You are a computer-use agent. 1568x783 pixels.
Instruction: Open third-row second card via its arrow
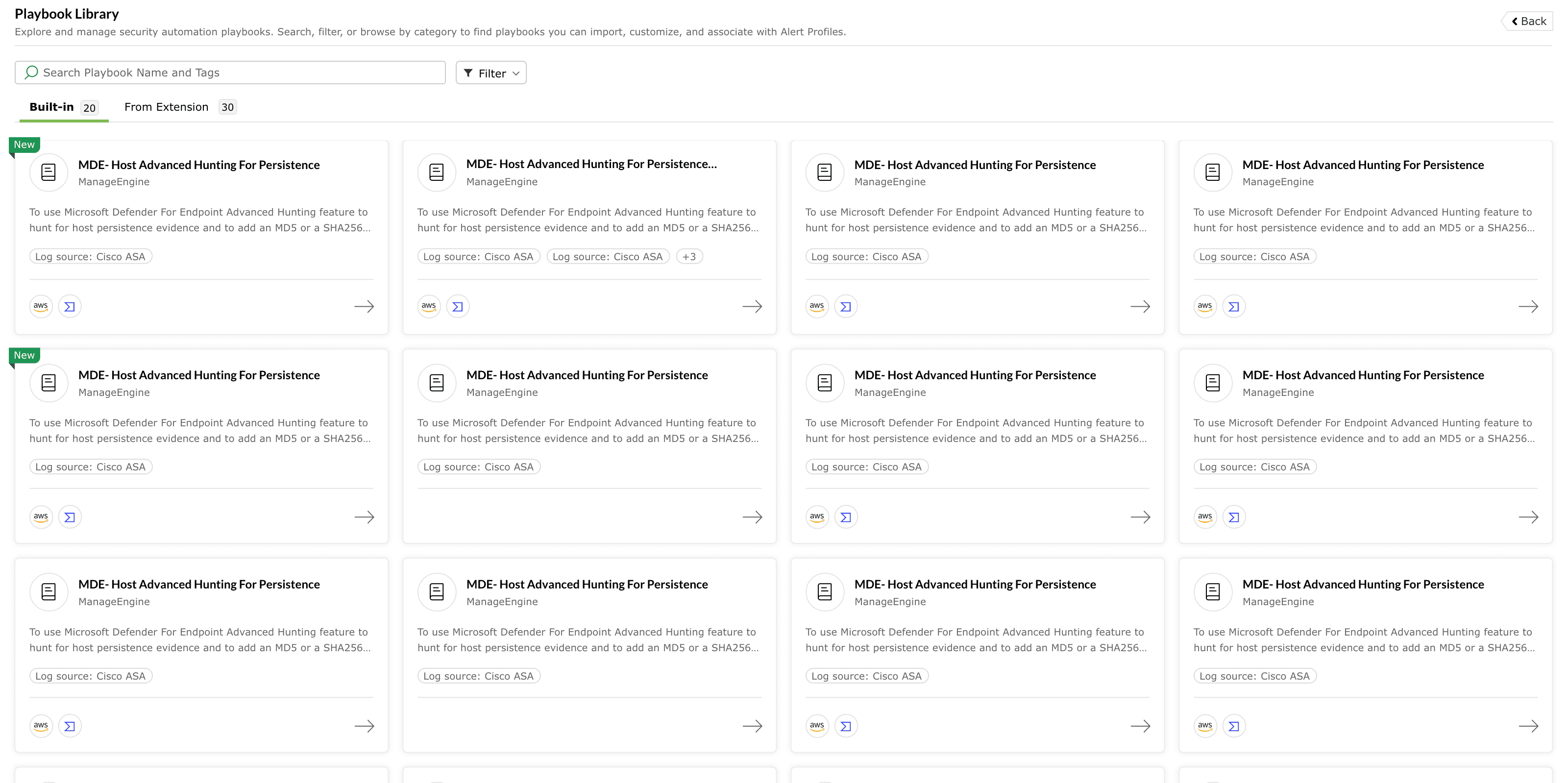point(752,726)
